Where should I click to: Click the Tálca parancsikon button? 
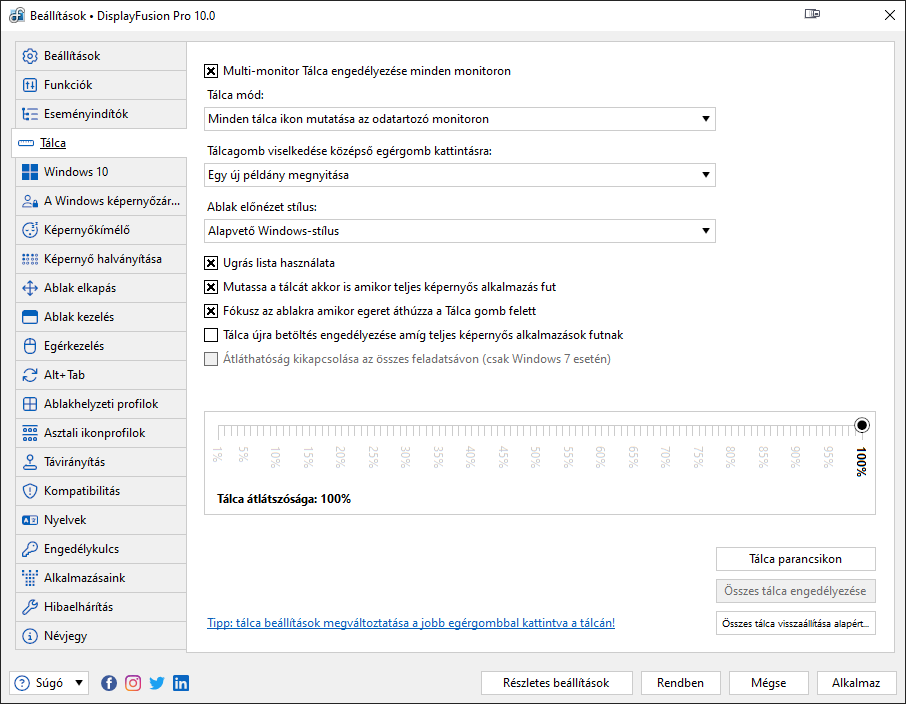796,559
